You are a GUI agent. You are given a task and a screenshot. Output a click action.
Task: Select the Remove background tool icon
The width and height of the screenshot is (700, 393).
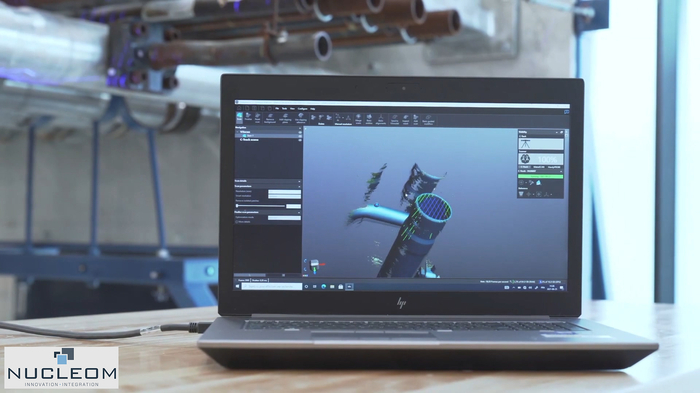click(270, 118)
